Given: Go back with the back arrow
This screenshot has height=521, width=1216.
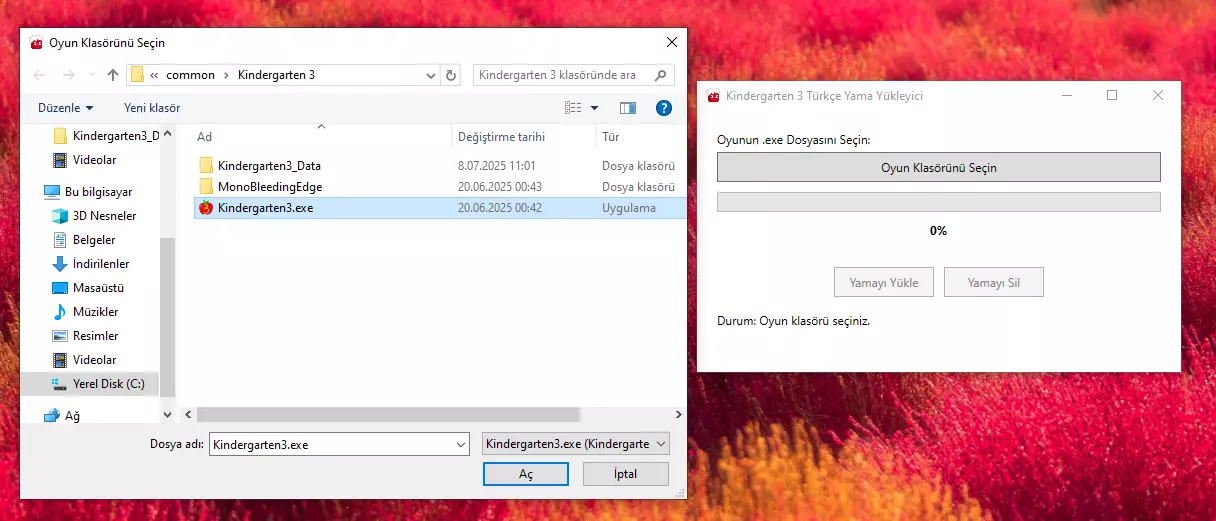Looking at the screenshot, I should pyautogui.click(x=39, y=75).
